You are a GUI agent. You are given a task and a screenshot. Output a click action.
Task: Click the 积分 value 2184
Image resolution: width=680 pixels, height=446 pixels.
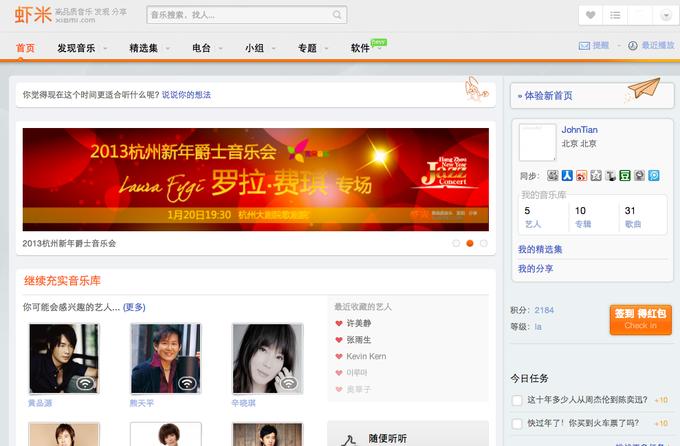click(x=544, y=310)
